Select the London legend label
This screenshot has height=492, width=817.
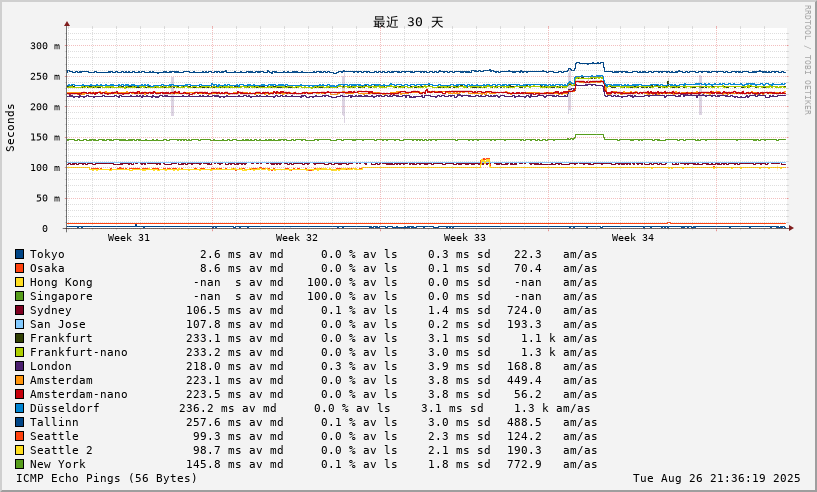51,366
